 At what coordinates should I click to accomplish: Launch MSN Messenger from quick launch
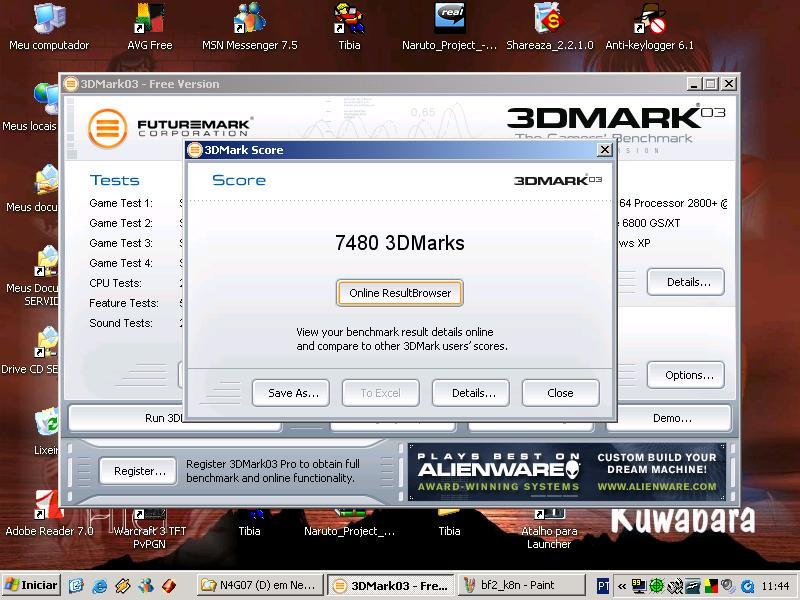tap(146, 585)
